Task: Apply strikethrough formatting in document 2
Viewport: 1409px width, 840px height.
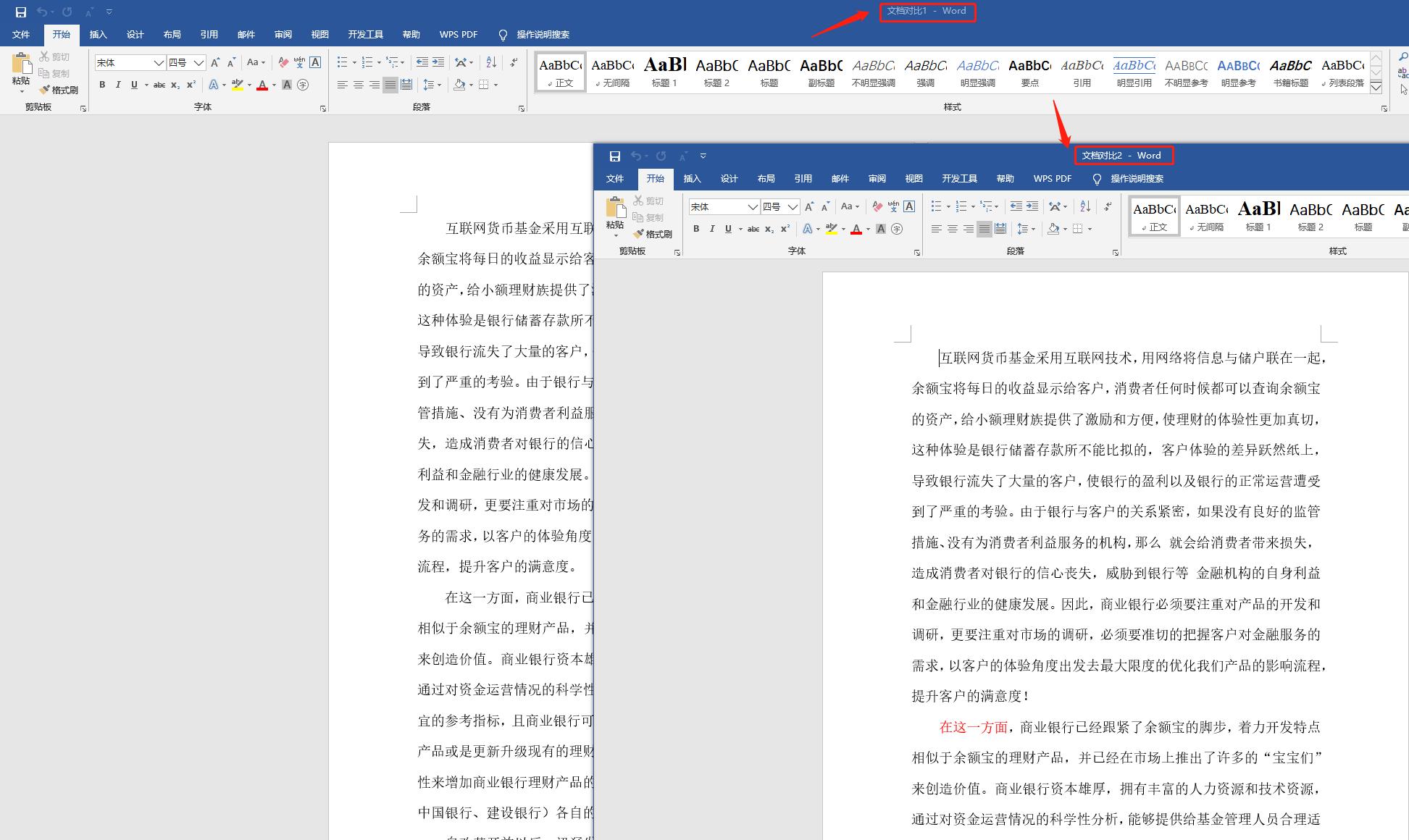Action: (753, 229)
